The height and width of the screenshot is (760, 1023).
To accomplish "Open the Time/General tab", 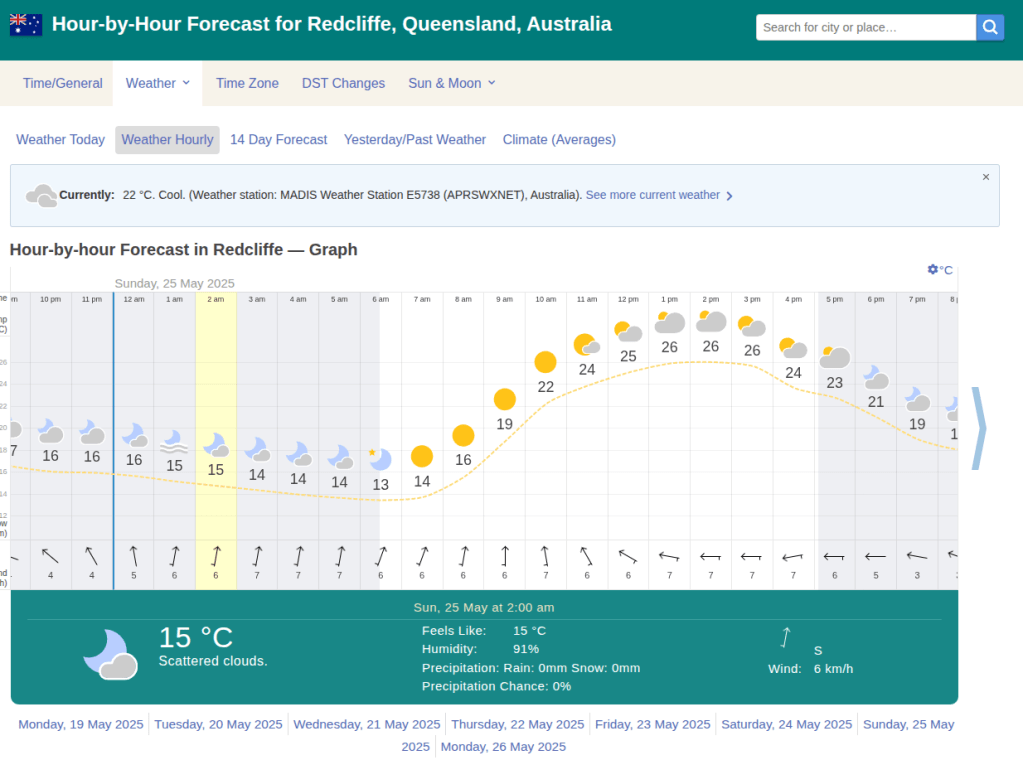I will [x=62, y=83].
